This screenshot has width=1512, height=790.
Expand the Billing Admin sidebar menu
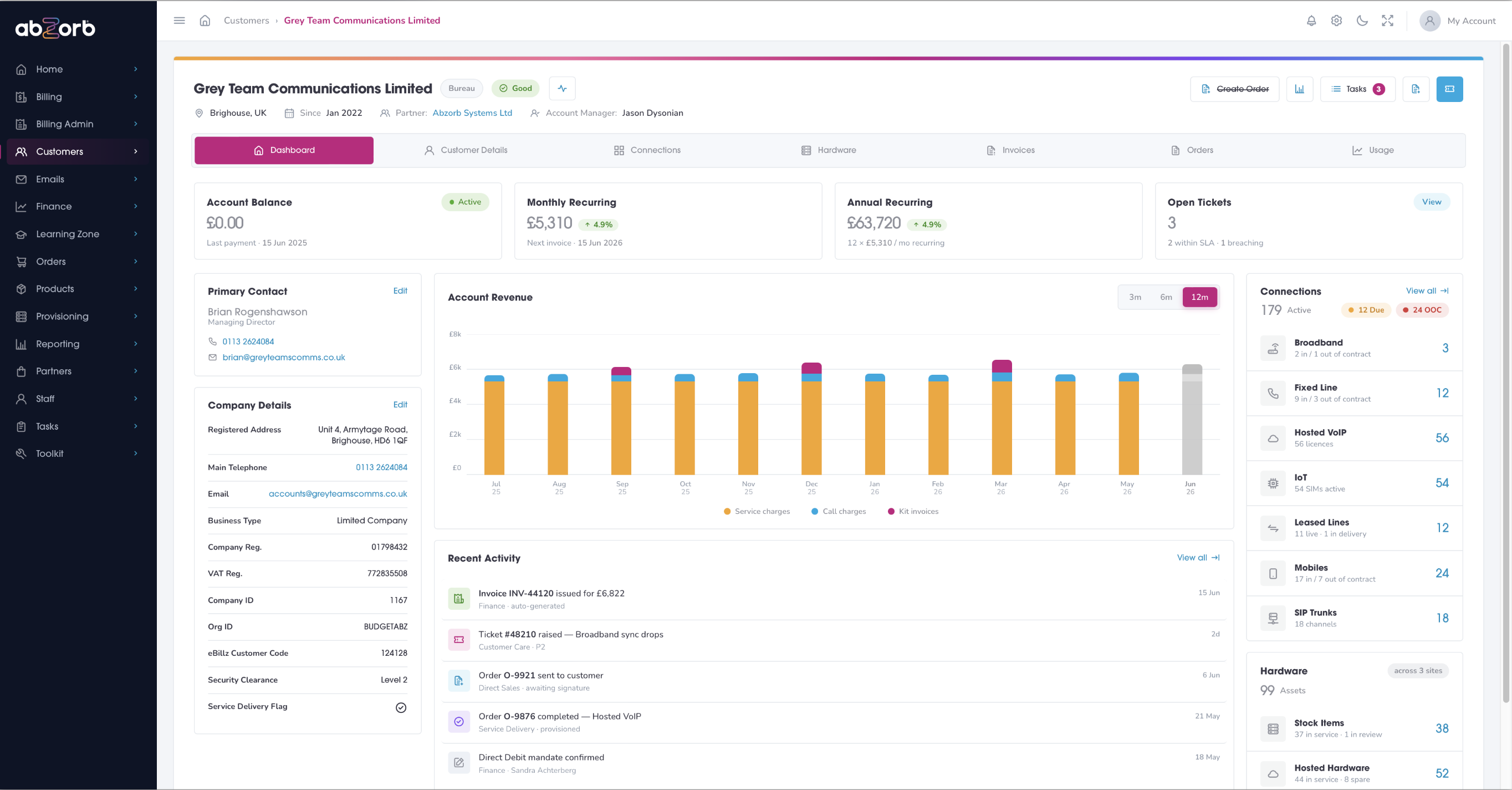78,124
